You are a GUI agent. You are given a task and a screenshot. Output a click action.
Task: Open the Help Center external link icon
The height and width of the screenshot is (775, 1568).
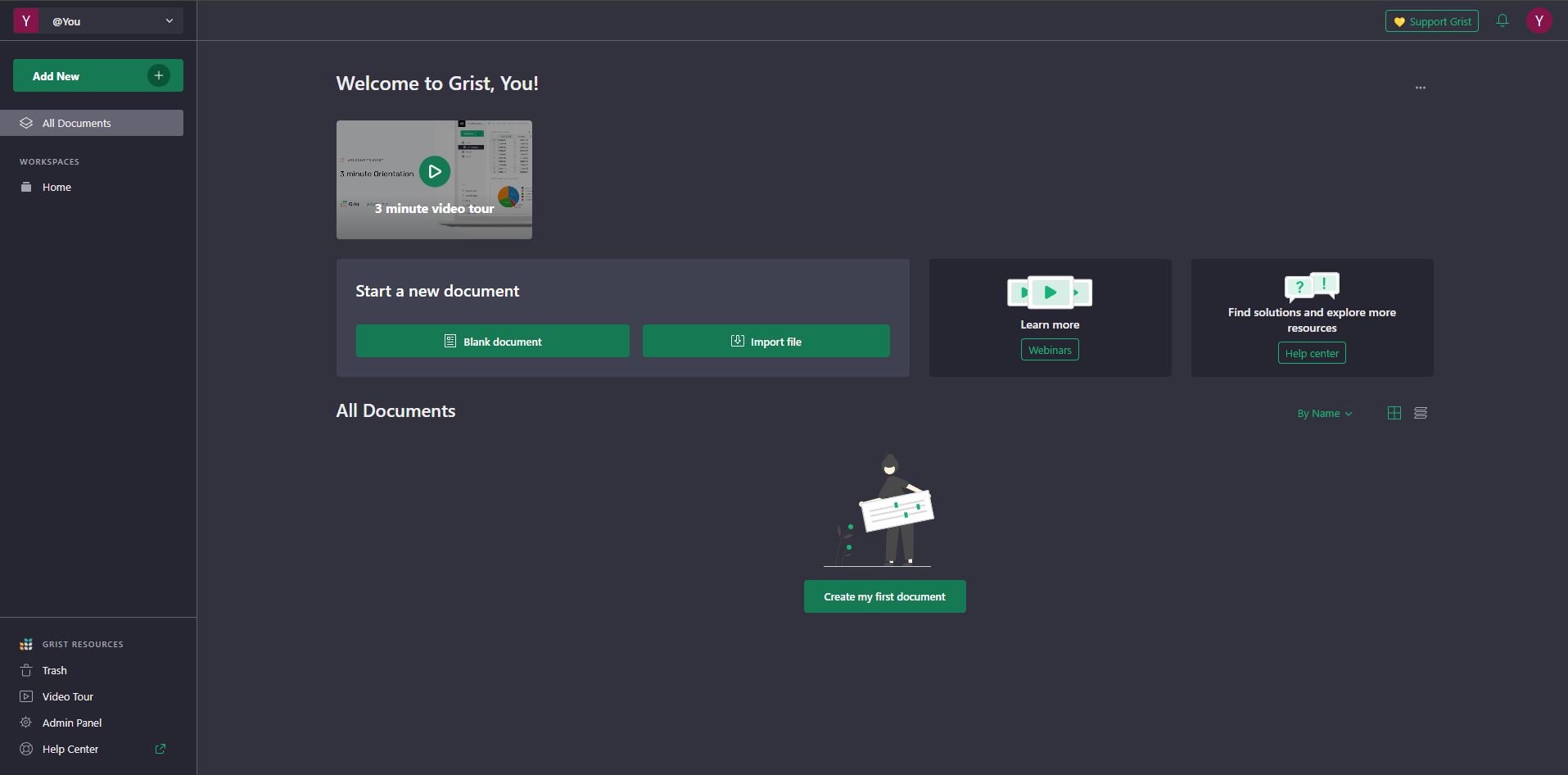[160, 749]
